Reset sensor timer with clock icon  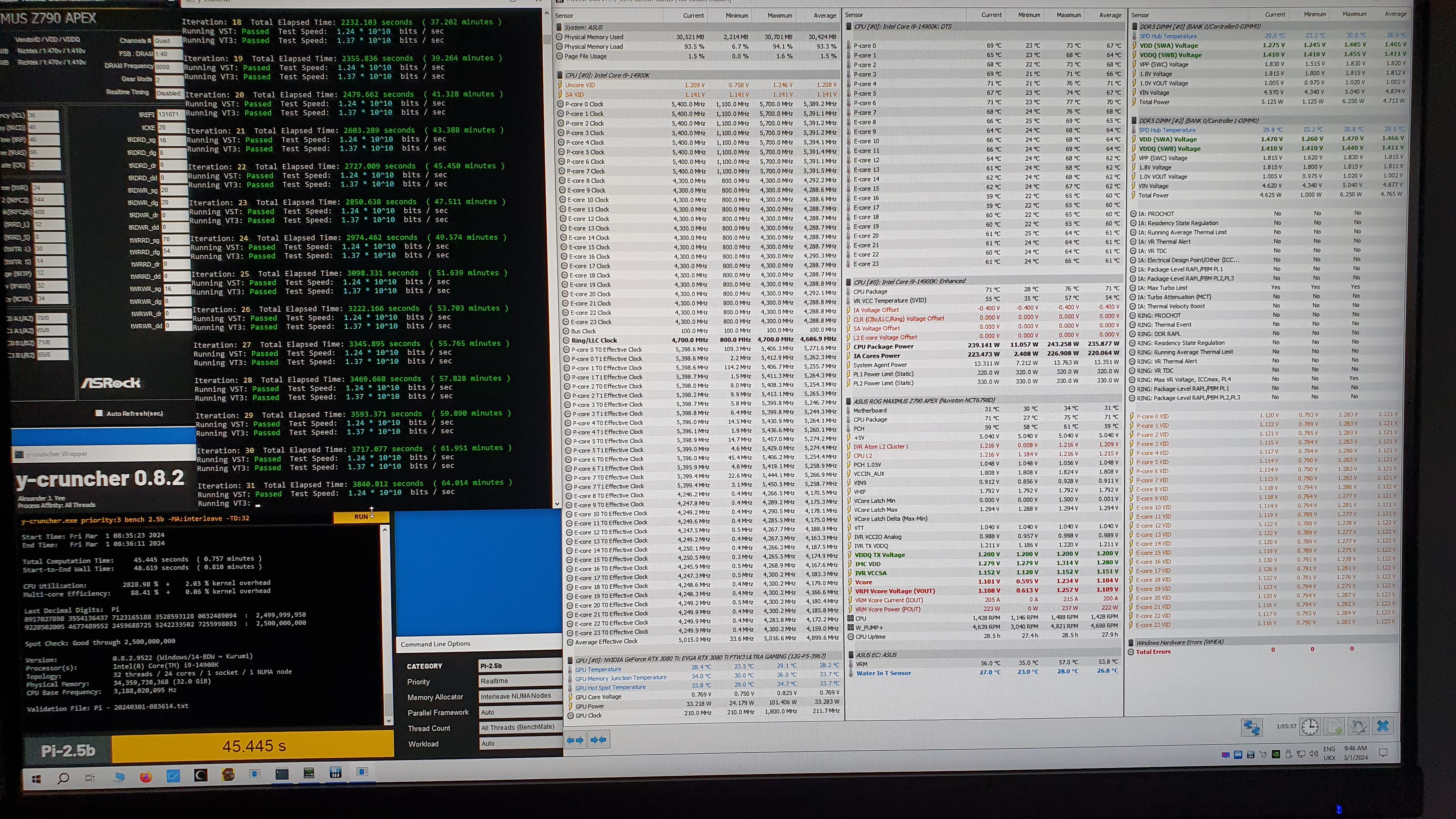coord(1310,726)
